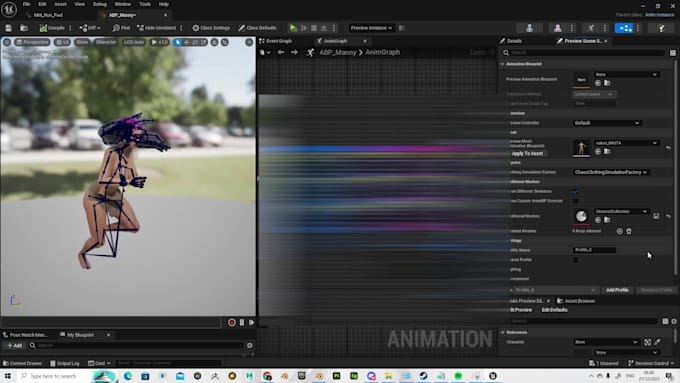This screenshot has height=383, width=680.
Task: Open the Lit view mode dropdown
Action: [62, 42]
